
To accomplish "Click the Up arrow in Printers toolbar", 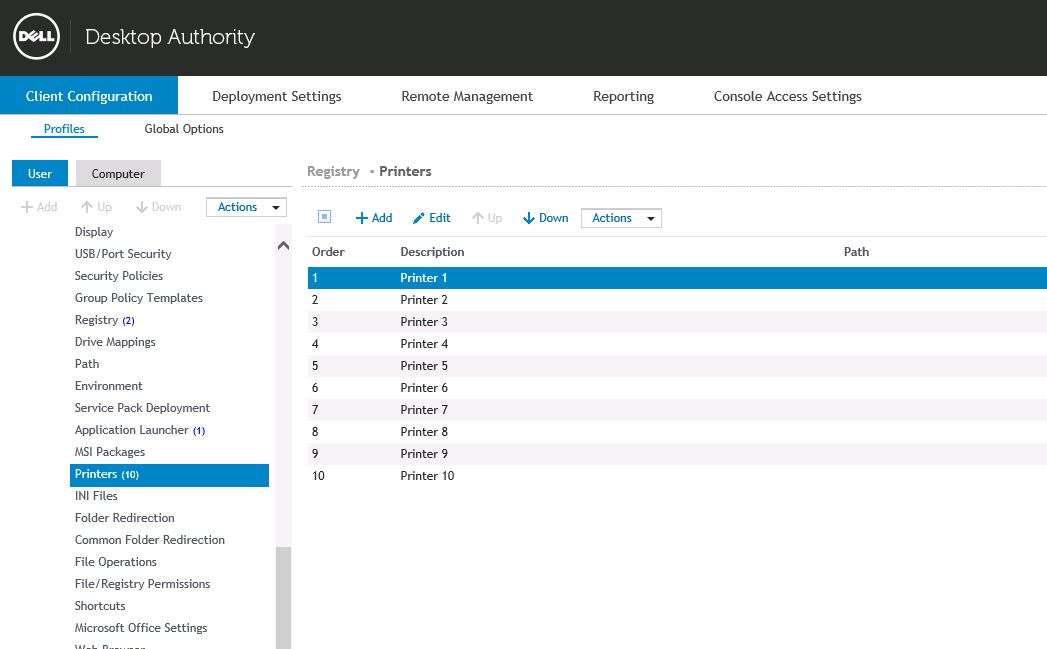I will (478, 218).
